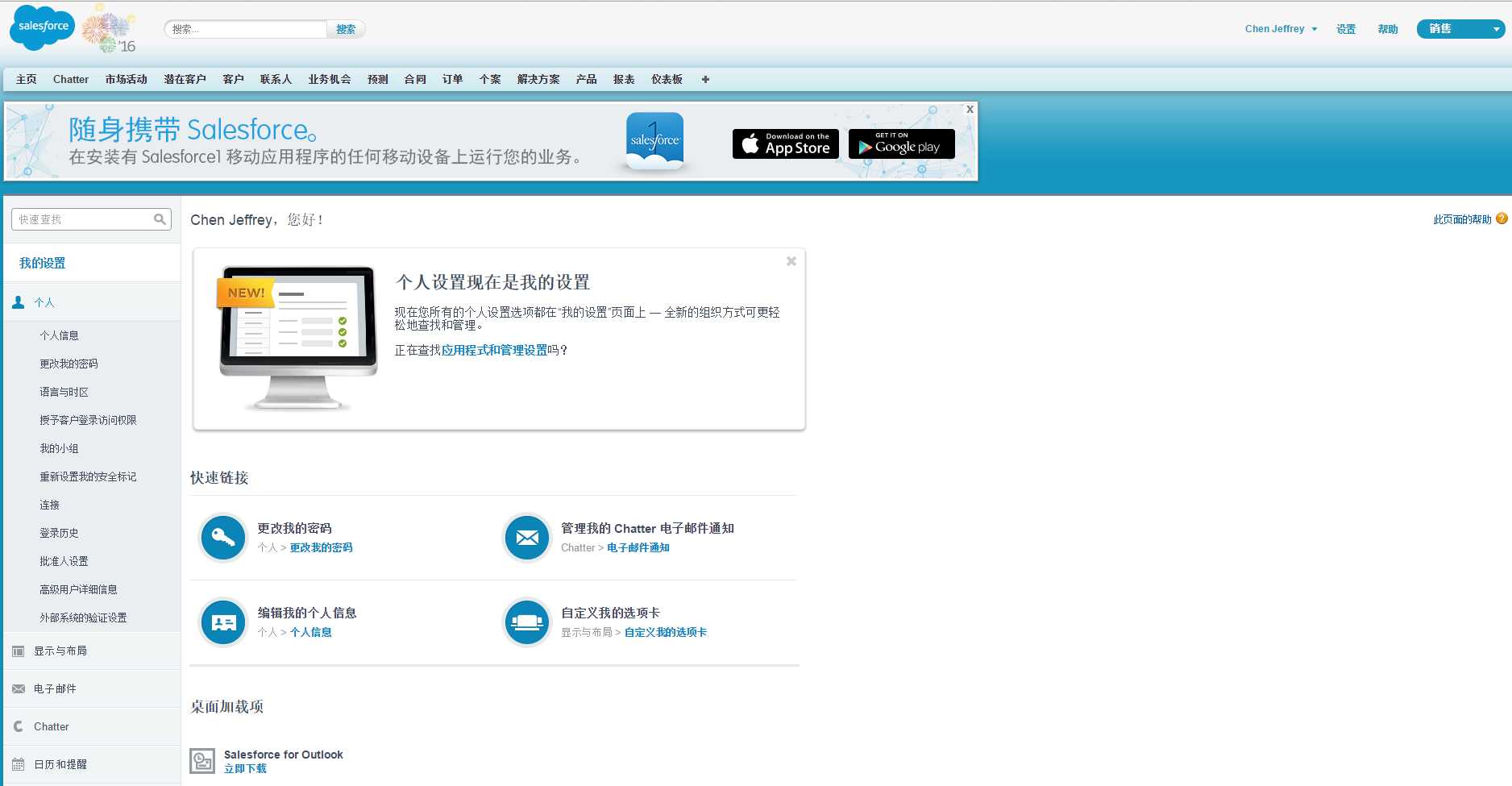Click the key icon for 更改我的密码

[x=223, y=537]
